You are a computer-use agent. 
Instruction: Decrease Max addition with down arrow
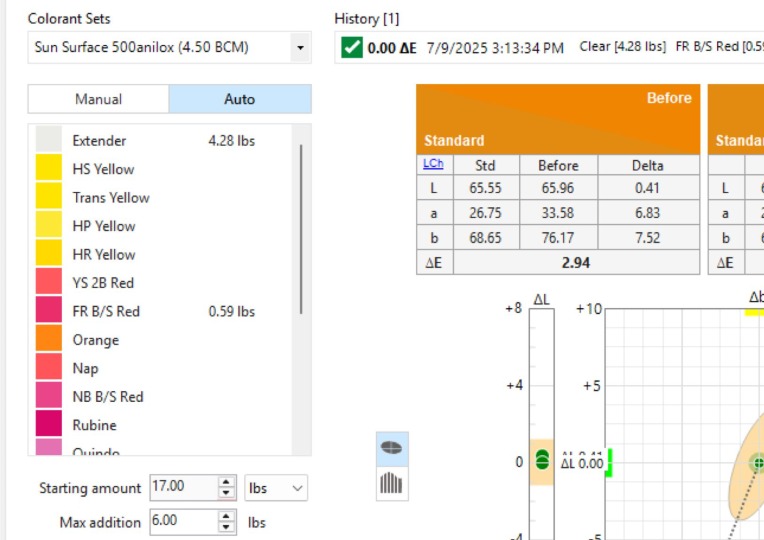click(227, 527)
